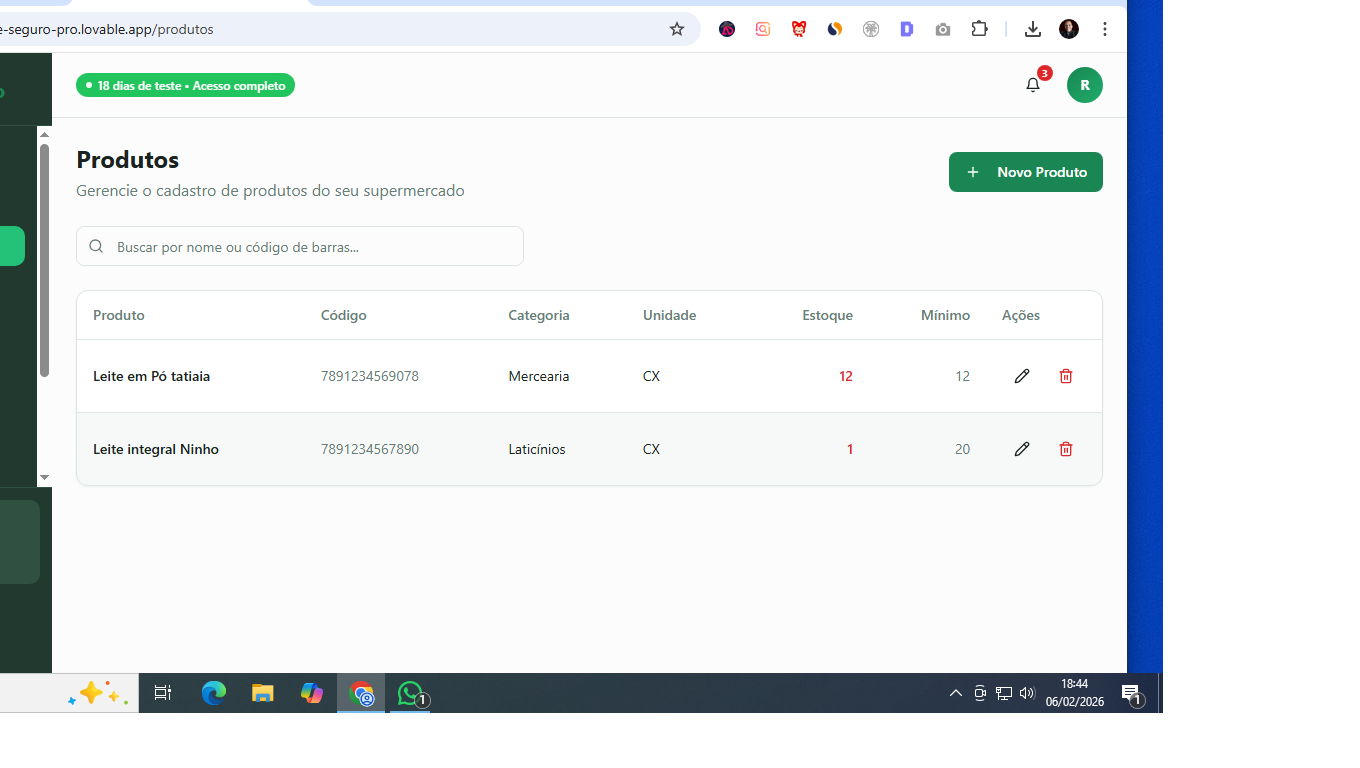Bookmark this page with the star icon
This screenshot has width=1360, height=768.
pyautogui.click(x=677, y=29)
